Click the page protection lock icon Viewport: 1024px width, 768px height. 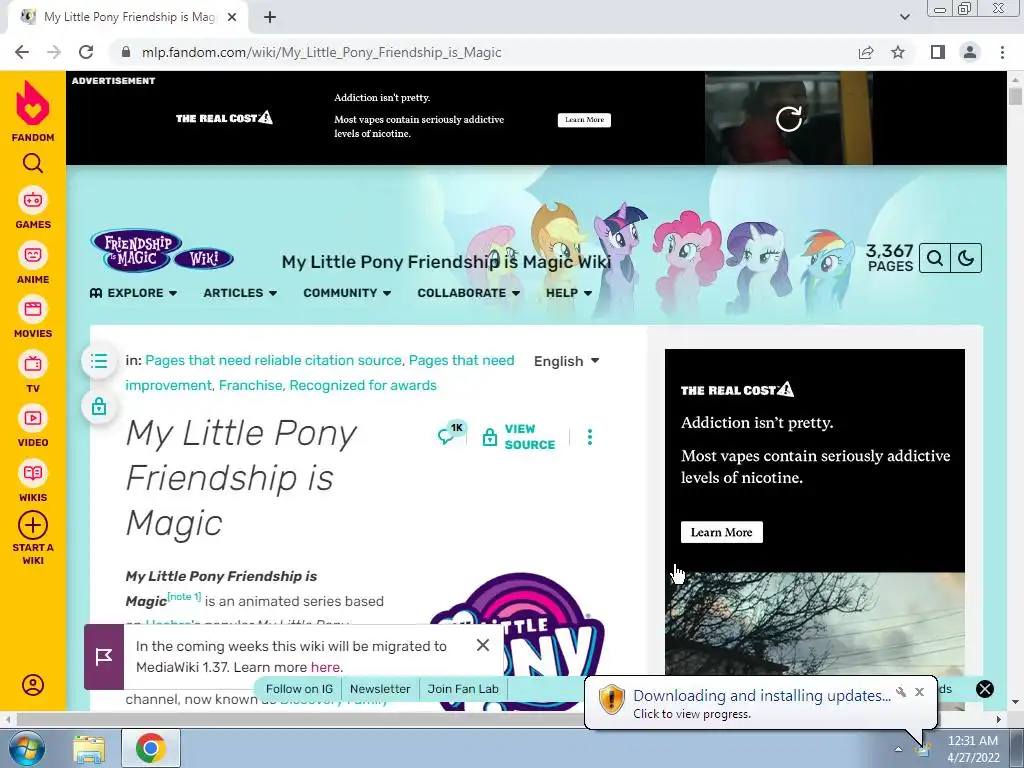coord(99,406)
